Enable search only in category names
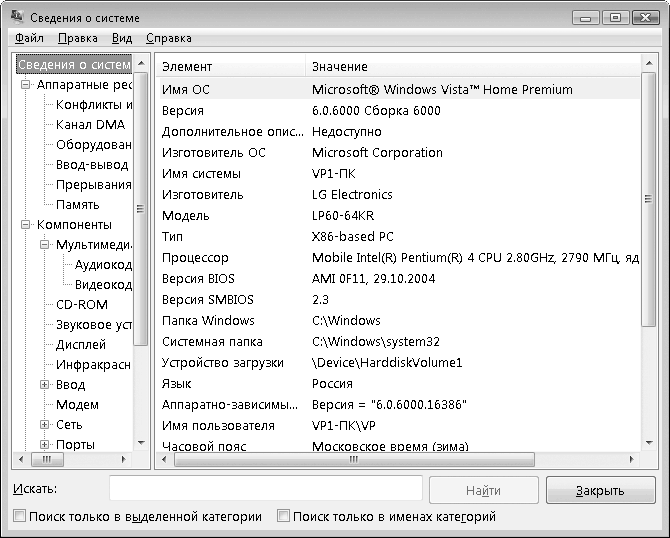 click(284, 517)
